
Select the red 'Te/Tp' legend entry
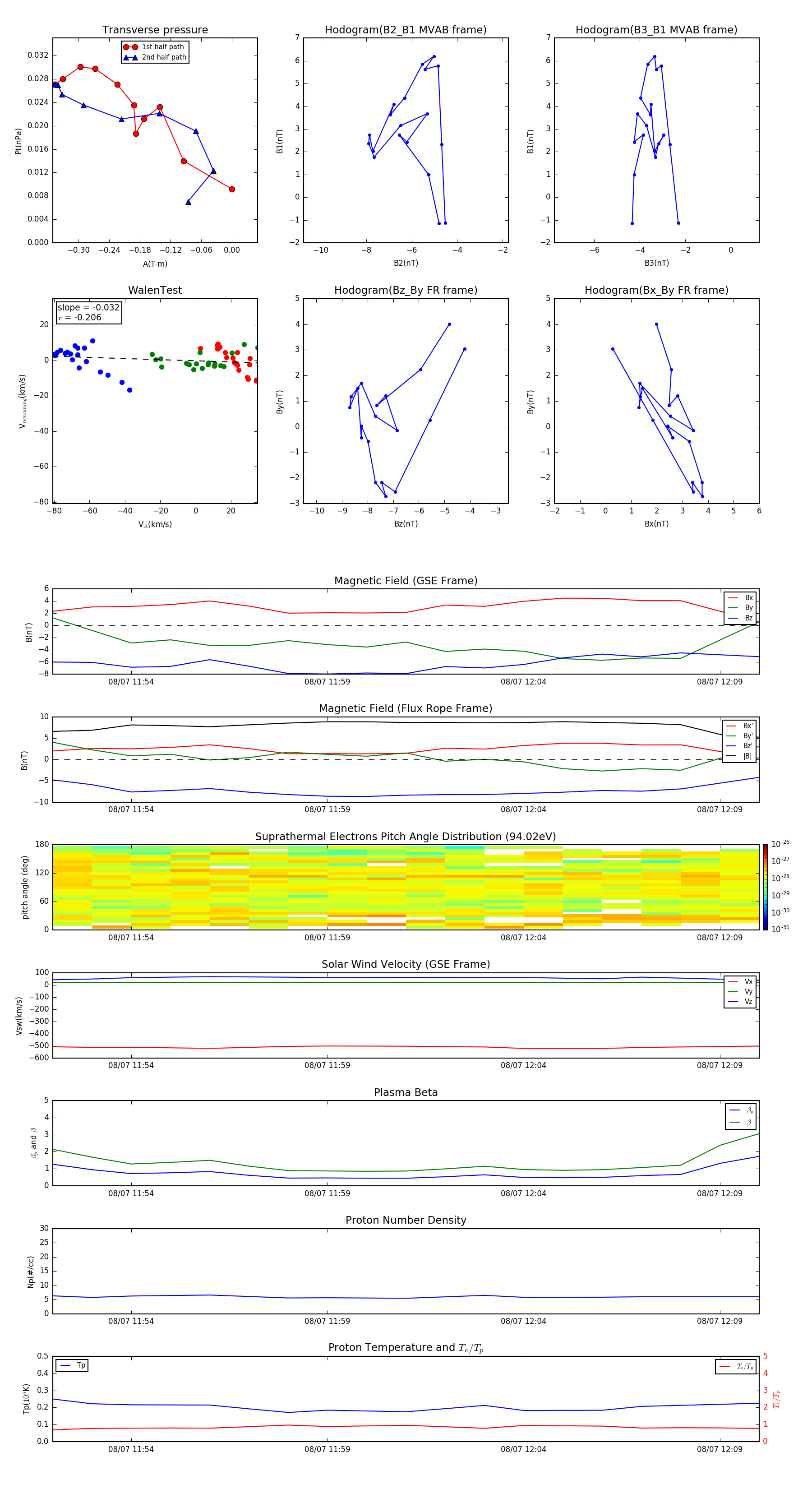pos(736,1366)
